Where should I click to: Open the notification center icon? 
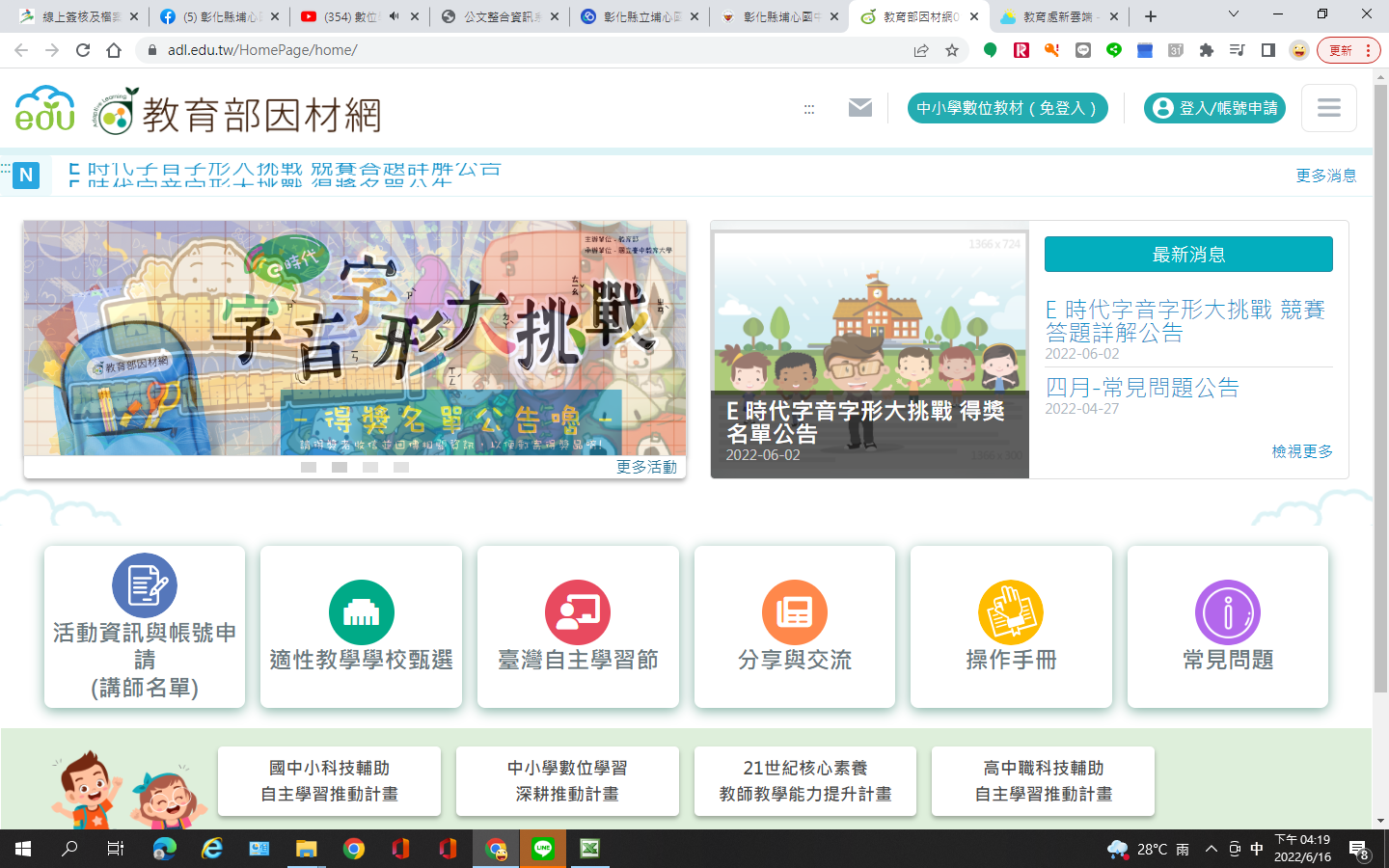pos(1359,850)
